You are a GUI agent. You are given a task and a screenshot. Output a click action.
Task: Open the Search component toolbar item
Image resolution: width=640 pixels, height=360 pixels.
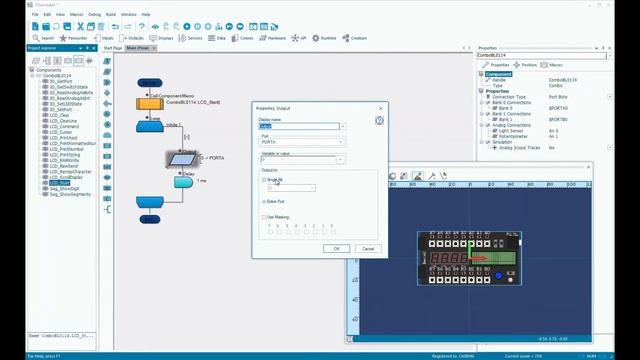(43, 38)
